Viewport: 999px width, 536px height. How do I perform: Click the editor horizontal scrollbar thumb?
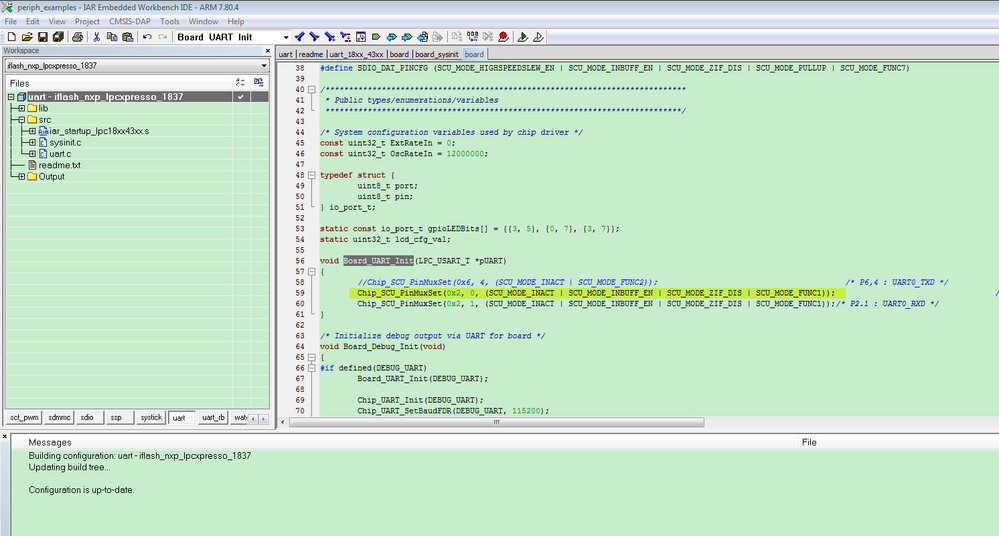click(496, 422)
